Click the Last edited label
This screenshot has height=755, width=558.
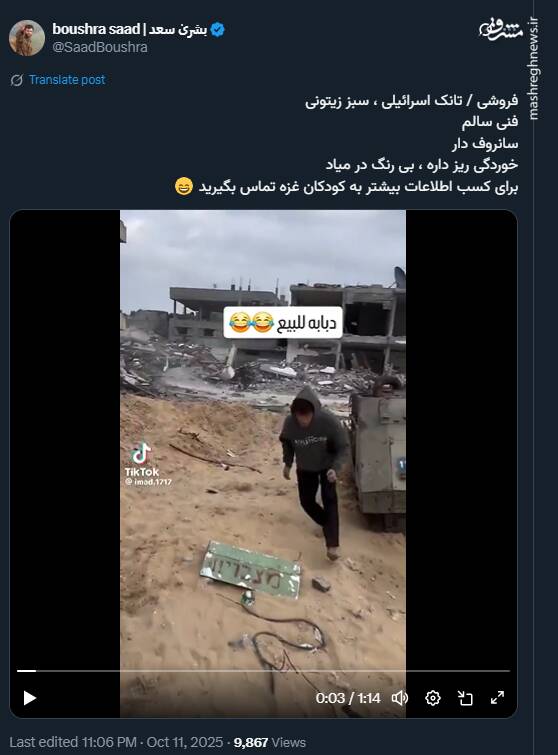point(44,742)
